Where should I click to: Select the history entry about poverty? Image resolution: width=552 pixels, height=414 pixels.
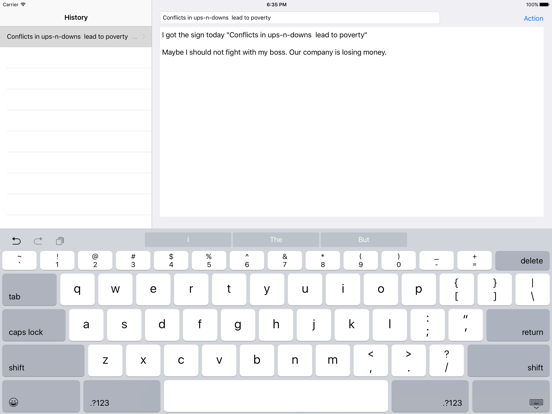[x=76, y=37]
